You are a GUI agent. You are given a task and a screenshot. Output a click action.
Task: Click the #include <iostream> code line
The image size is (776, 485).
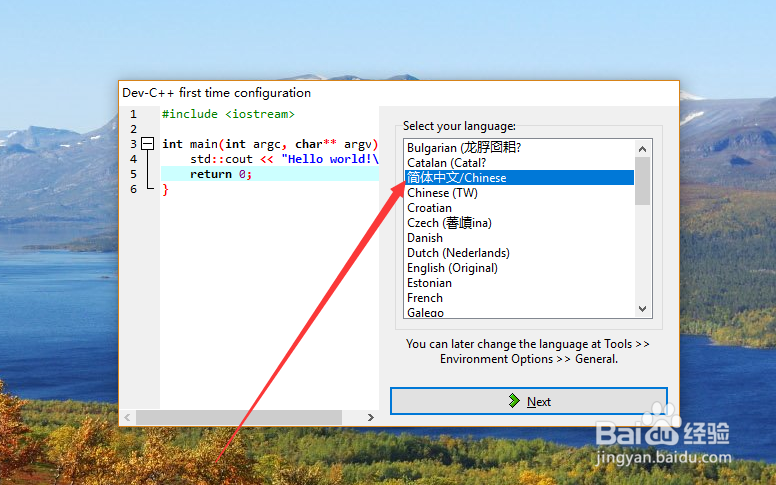click(228, 114)
